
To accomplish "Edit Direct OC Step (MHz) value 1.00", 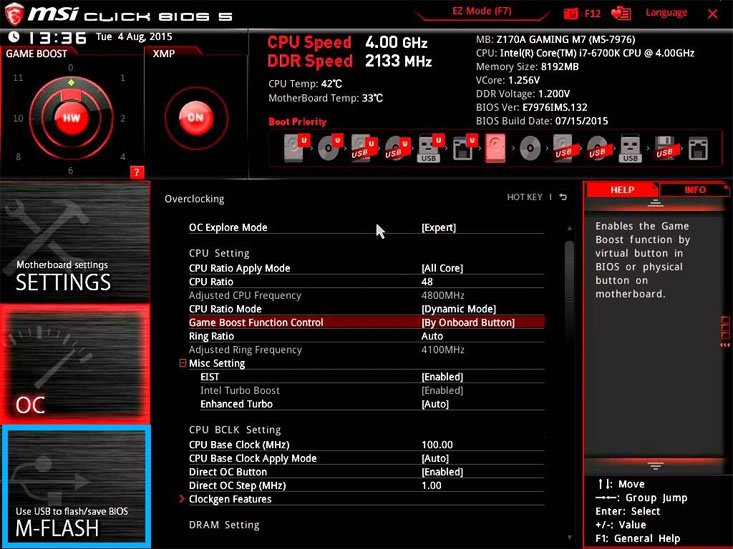I will coord(431,485).
